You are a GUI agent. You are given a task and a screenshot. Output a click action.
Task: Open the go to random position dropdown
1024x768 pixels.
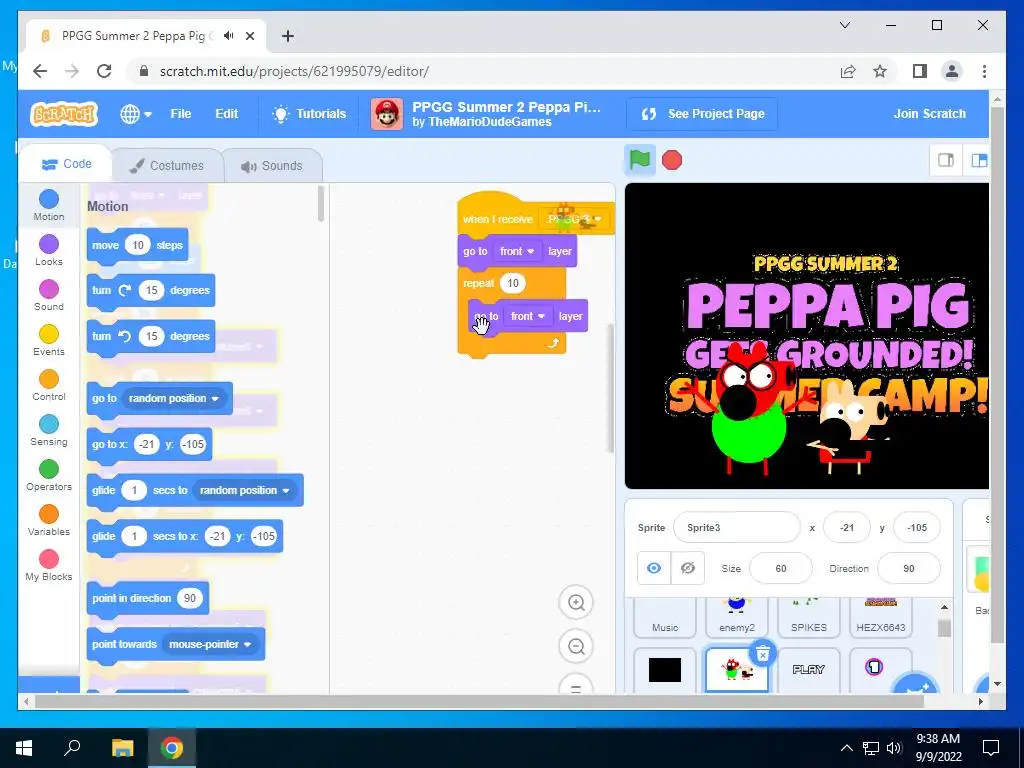pos(174,398)
